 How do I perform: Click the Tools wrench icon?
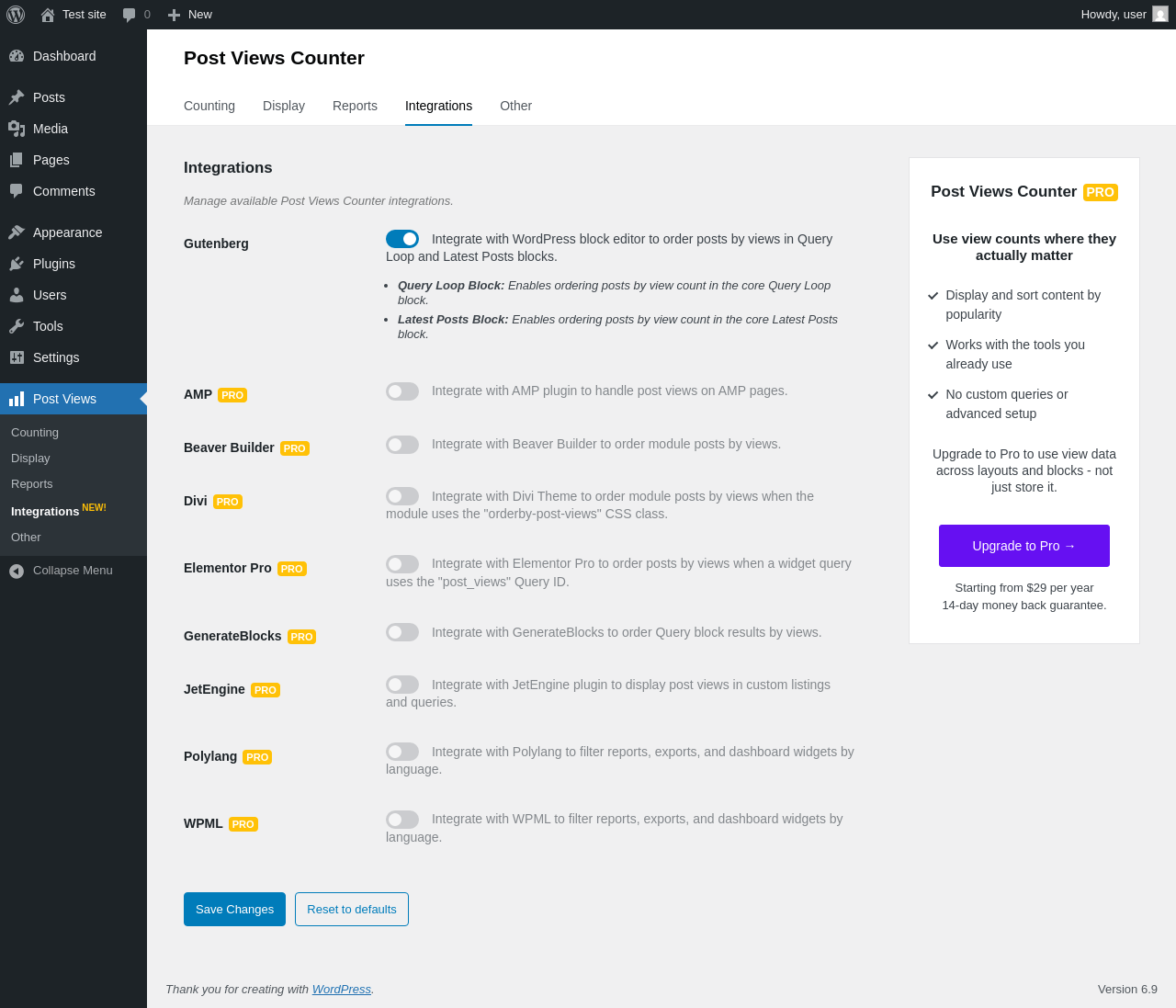pos(17,326)
